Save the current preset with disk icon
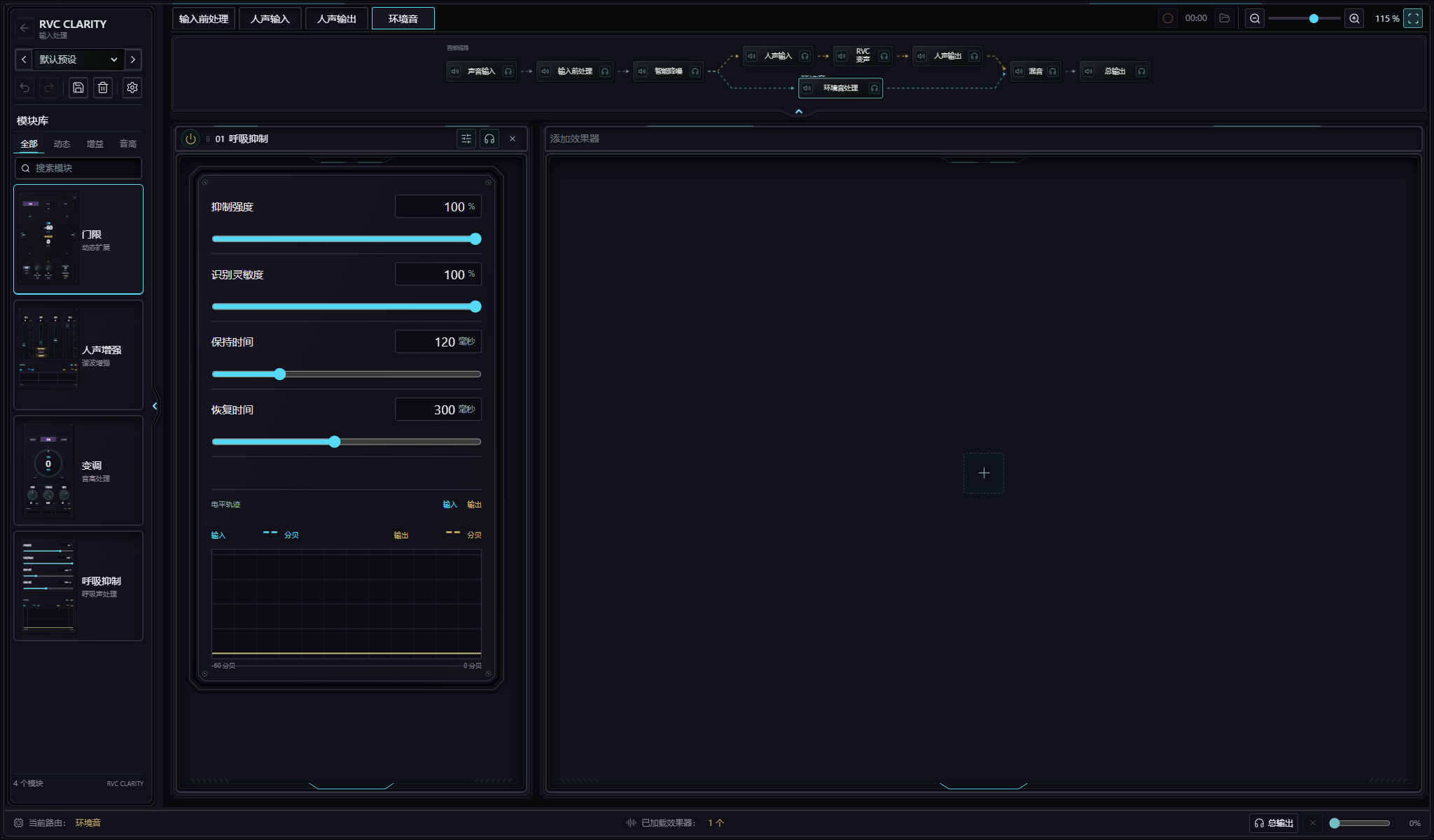The width and height of the screenshot is (1434, 840). [78, 87]
